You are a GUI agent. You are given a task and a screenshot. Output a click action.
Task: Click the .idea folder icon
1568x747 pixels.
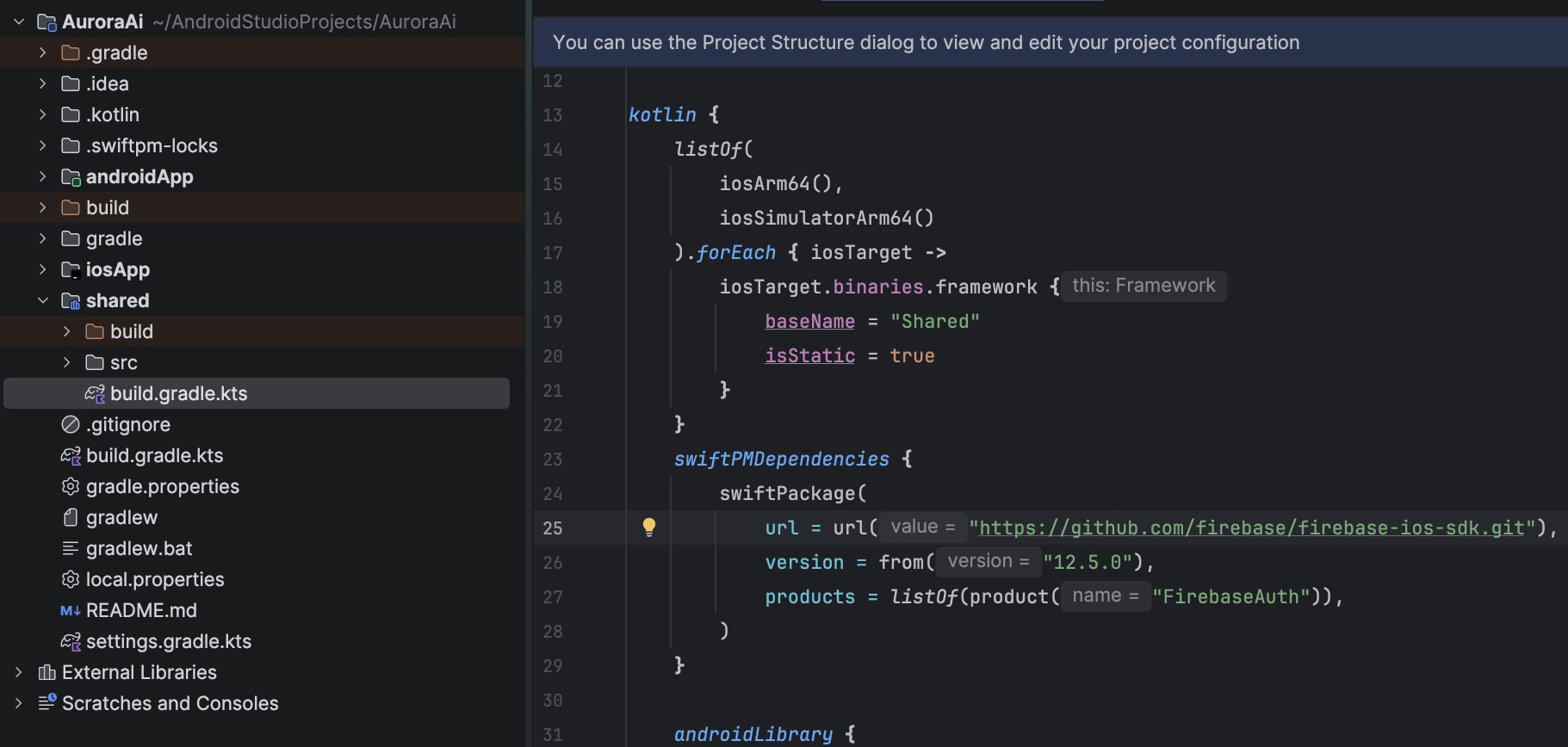point(71,83)
